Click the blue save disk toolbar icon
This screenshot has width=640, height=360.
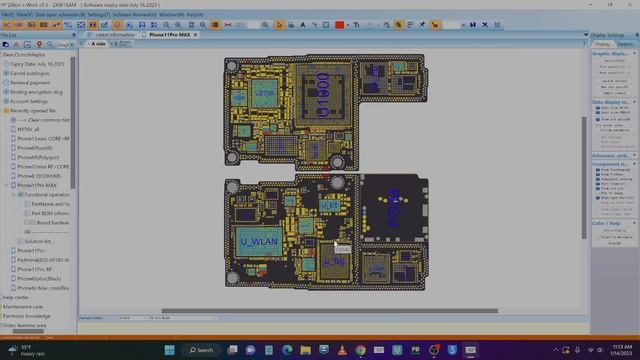tap(473, 25)
